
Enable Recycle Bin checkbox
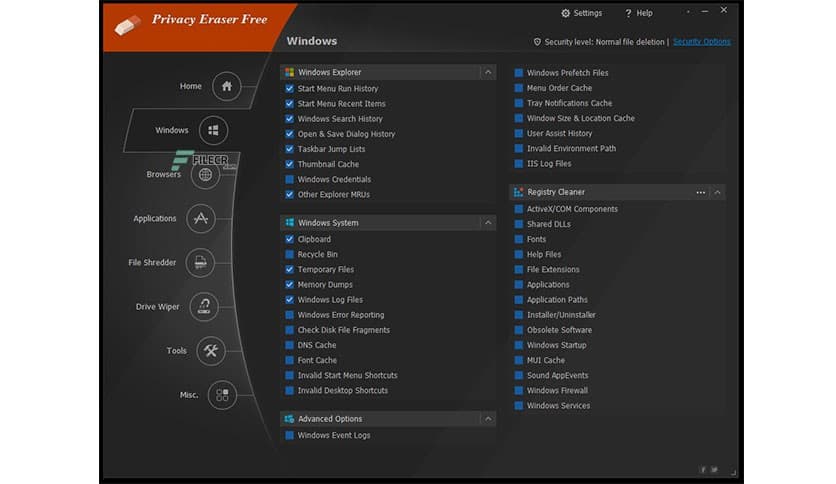pyautogui.click(x=290, y=254)
